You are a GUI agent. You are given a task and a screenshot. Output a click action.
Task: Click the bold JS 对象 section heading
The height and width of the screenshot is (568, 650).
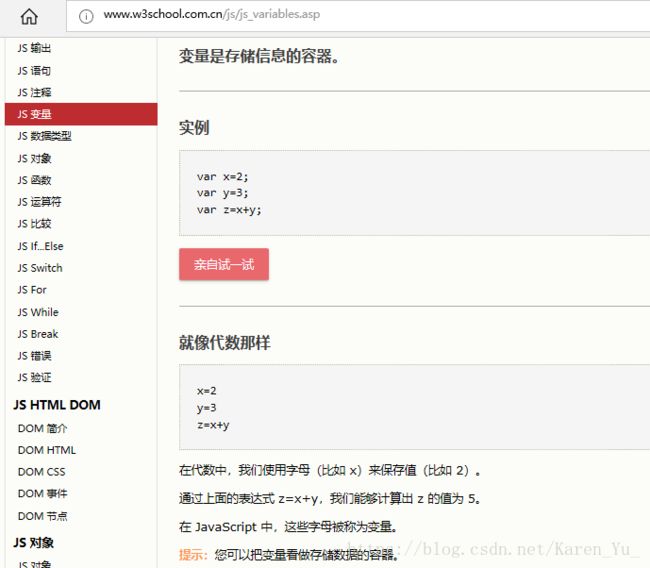(x=34, y=543)
